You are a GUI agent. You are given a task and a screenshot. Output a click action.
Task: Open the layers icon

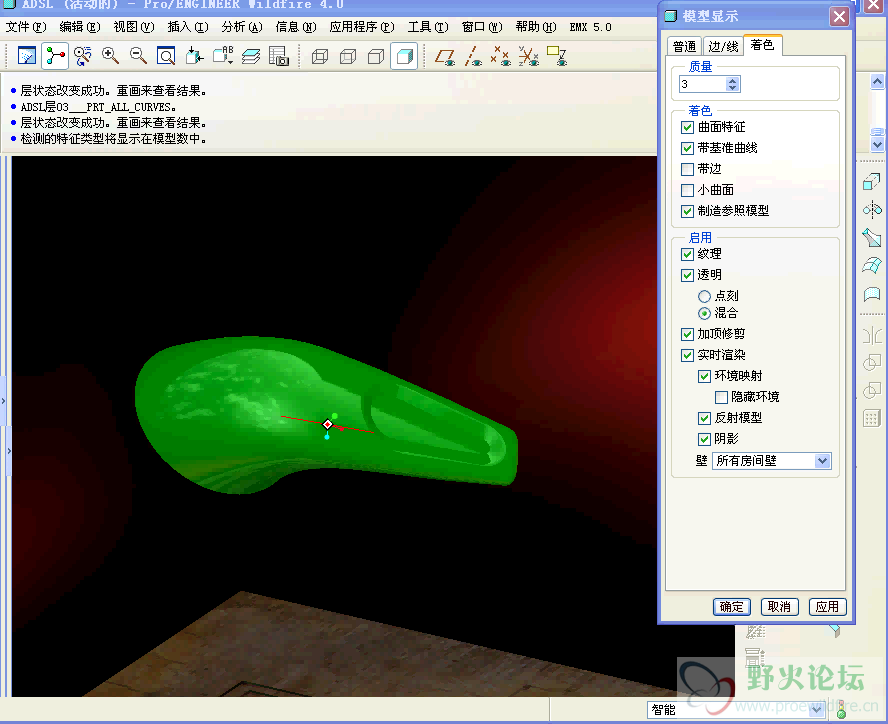pyautogui.click(x=251, y=56)
